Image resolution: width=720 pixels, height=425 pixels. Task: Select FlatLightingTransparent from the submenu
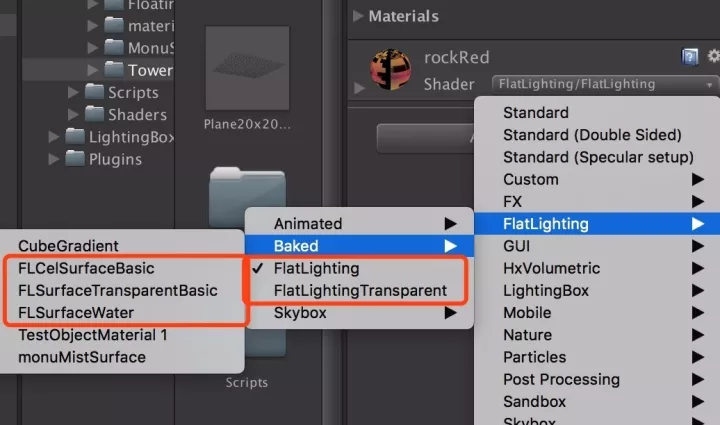click(359, 291)
